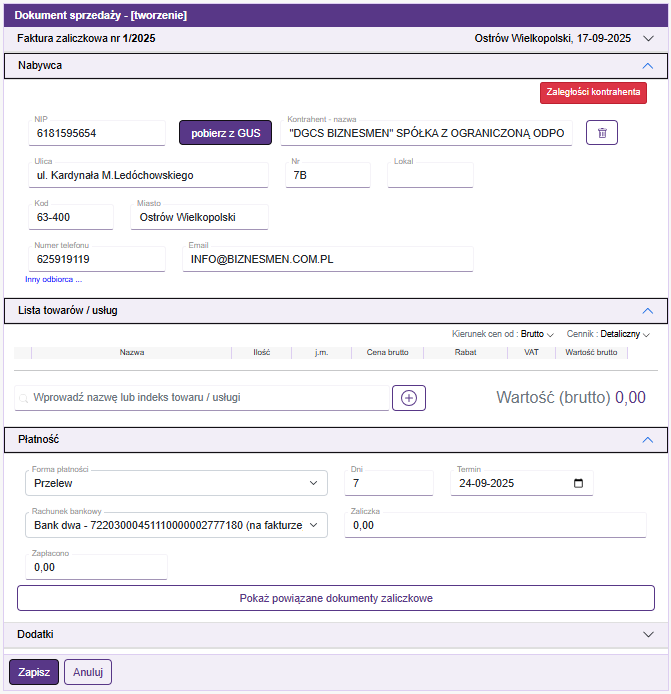
Task: Collapse the Lista towarów / usług section
Action: (647, 310)
